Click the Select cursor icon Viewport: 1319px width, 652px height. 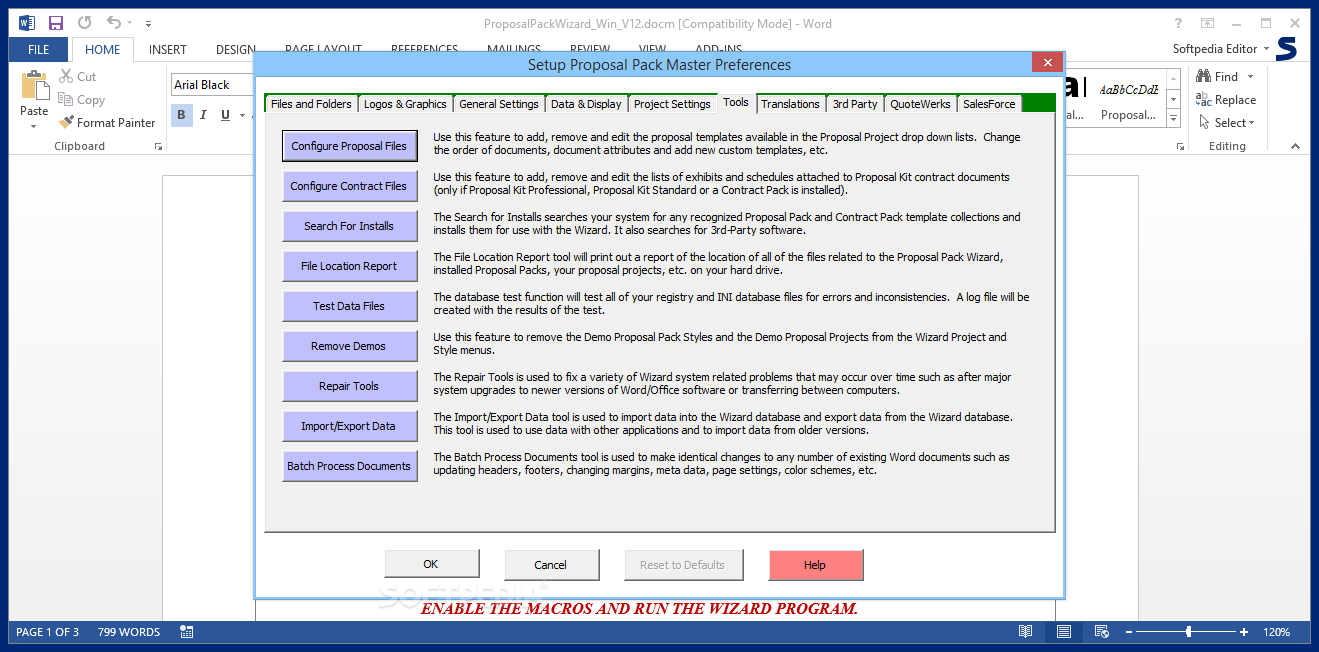coord(1204,122)
